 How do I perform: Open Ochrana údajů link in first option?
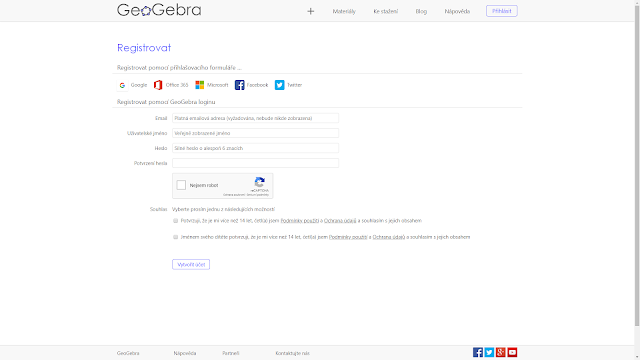340,221
